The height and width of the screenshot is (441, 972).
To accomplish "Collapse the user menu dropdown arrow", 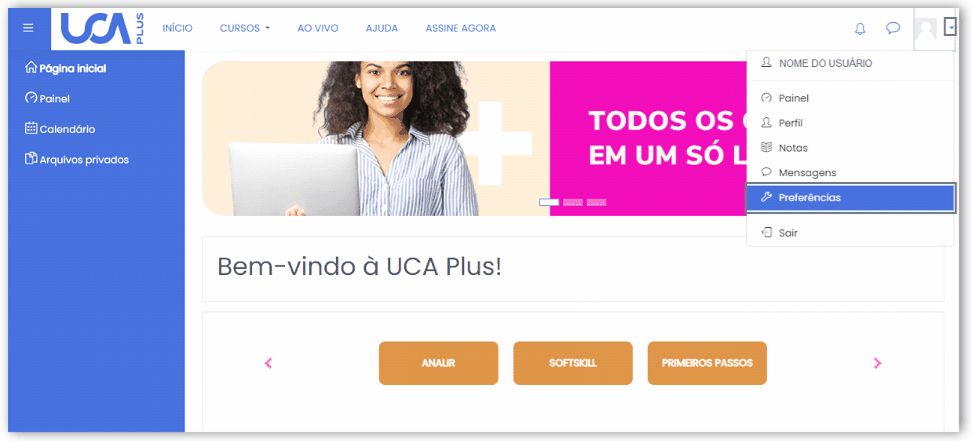I will (x=950, y=27).
